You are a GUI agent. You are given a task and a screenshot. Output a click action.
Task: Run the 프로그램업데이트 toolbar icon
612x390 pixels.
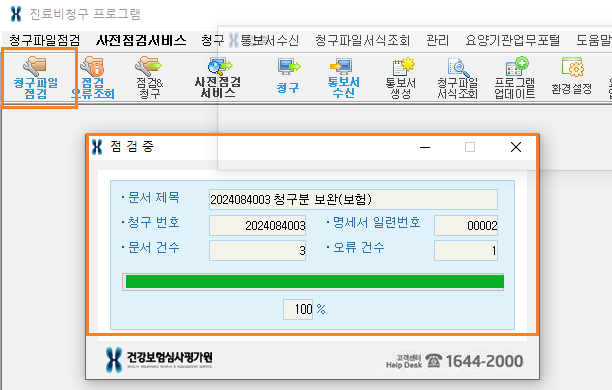(x=514, y=77)
